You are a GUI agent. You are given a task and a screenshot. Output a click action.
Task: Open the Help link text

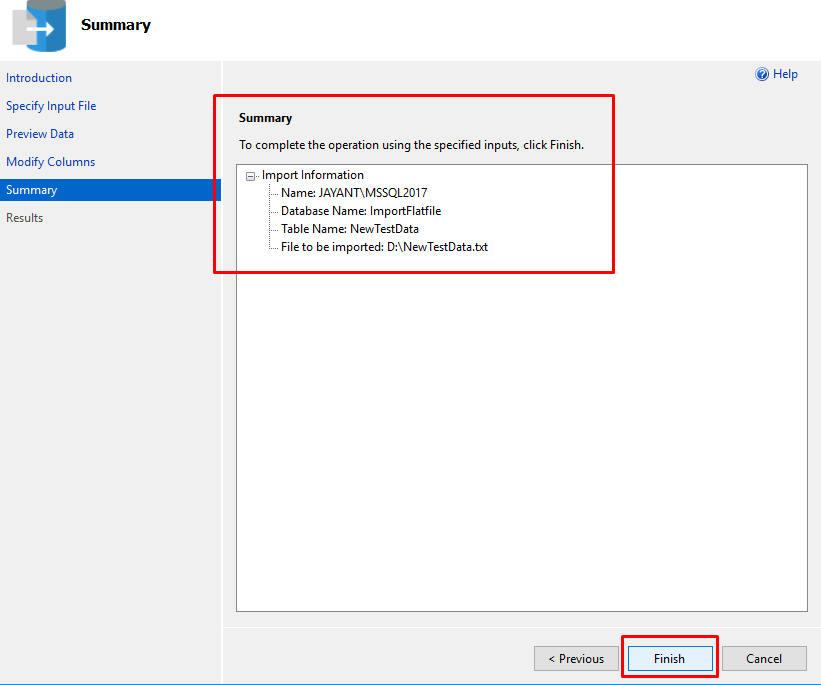785,74
